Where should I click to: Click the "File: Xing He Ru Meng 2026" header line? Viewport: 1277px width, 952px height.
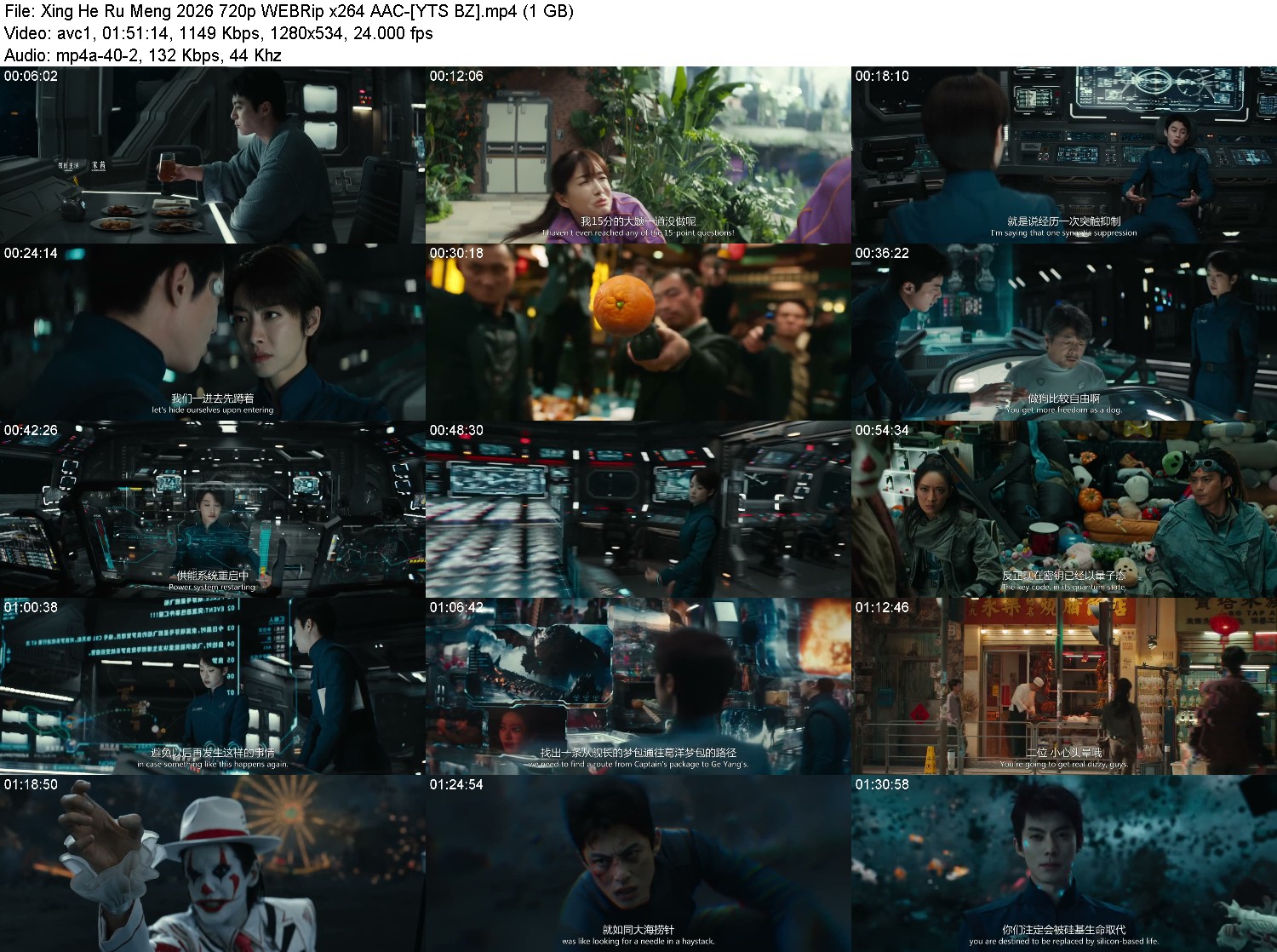(289, 11)
